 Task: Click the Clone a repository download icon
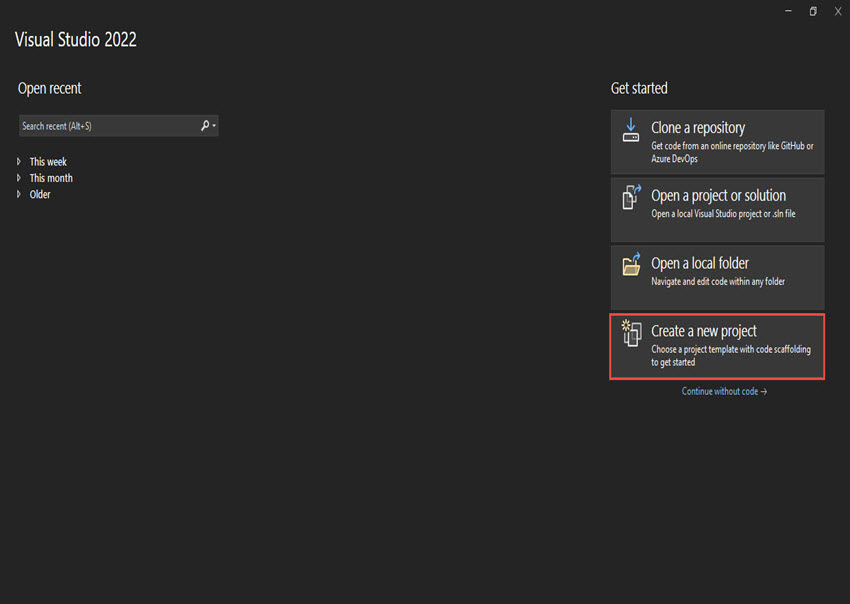coord(631,128)
